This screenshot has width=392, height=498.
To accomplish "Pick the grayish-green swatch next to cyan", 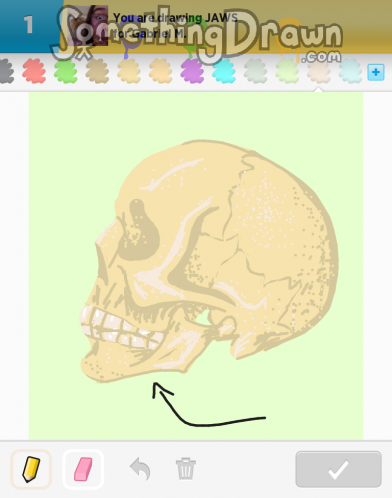I will (x=256, y=71).
